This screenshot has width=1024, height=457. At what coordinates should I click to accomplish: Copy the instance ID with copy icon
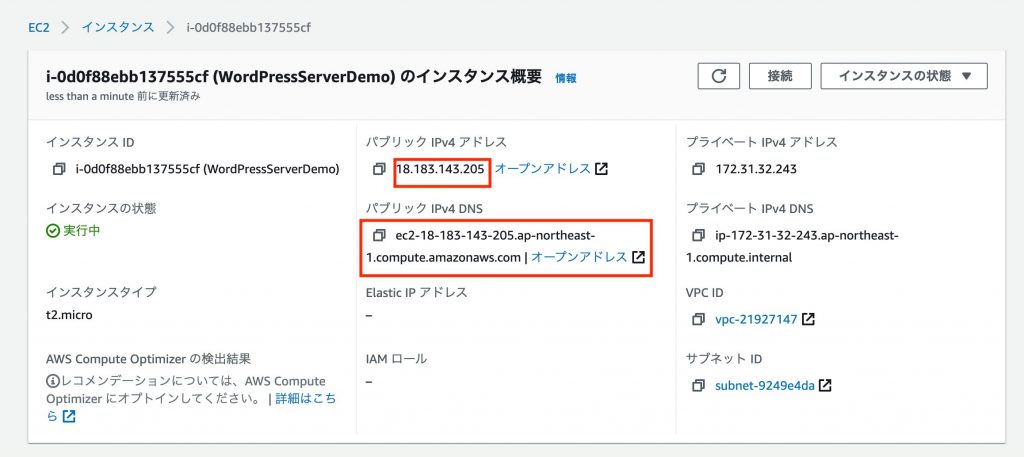tap(59, 169)
